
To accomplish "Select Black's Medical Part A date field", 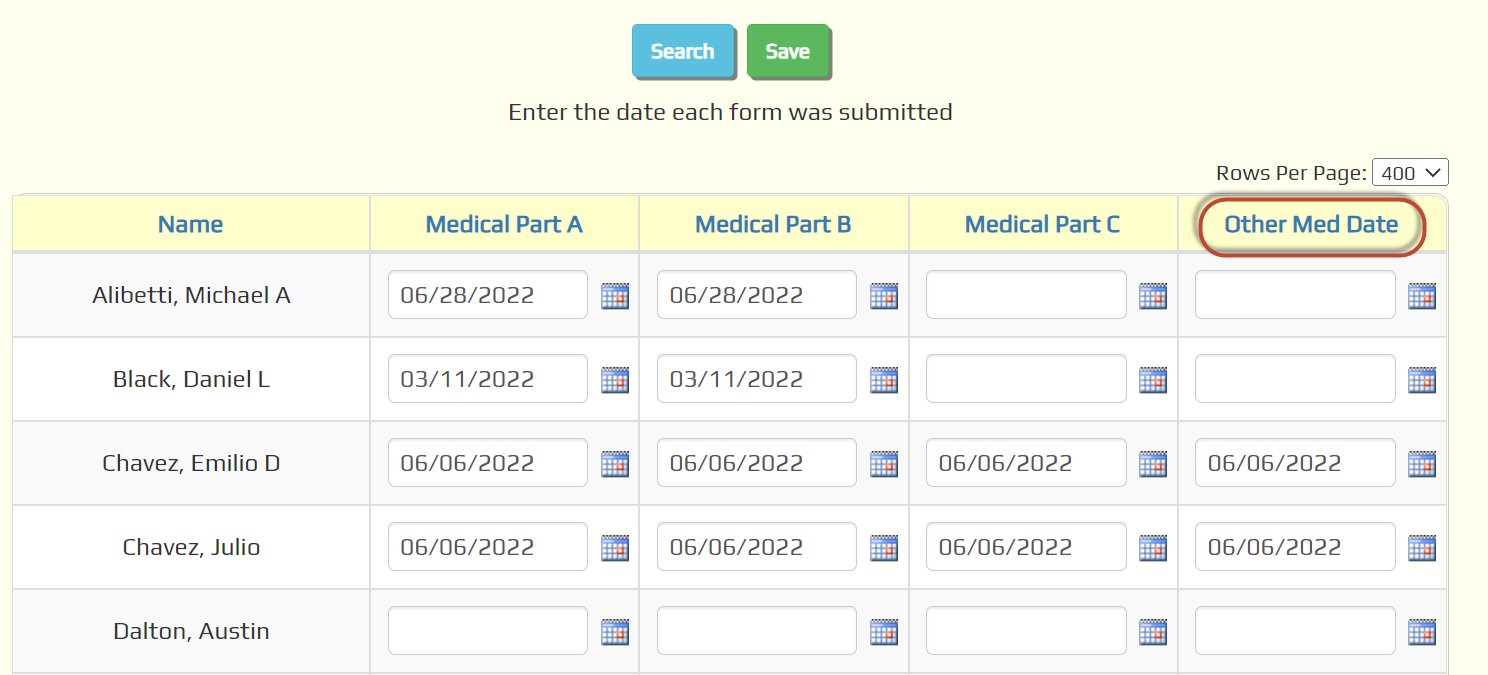I will (488, 379).
